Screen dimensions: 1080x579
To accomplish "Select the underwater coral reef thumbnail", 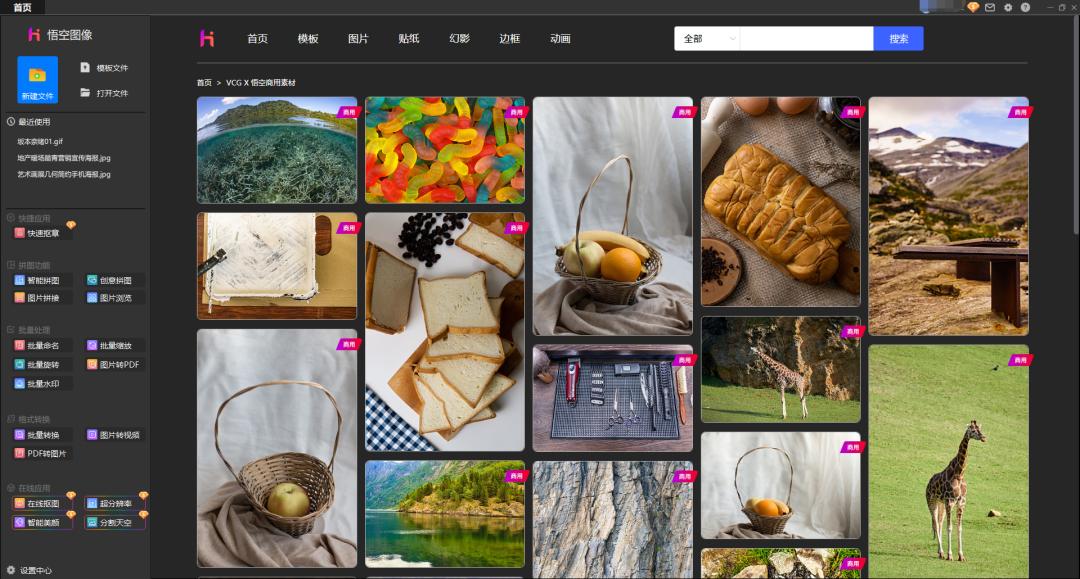I will coord(277,150).
